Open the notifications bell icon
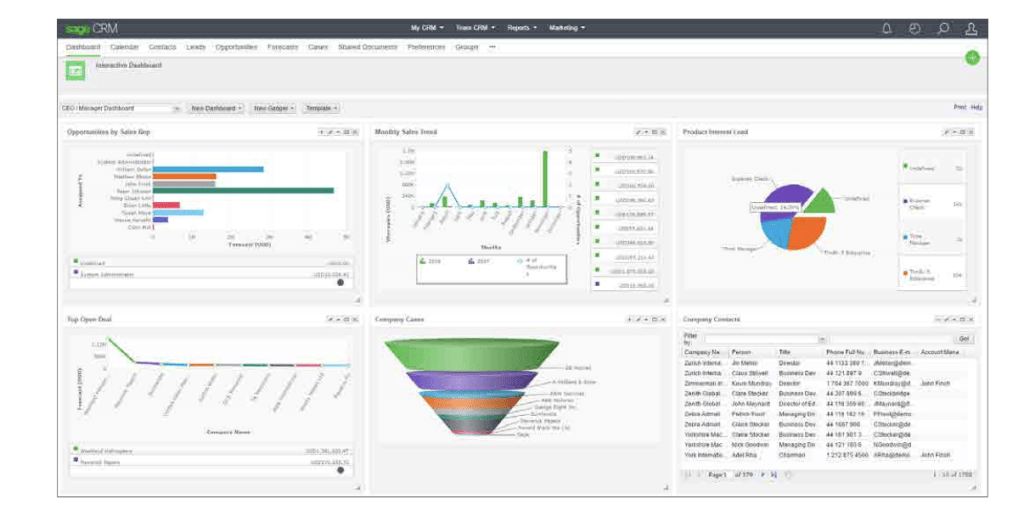The height and width of the screenshot is (516, 1024). (x=886, y=28)
